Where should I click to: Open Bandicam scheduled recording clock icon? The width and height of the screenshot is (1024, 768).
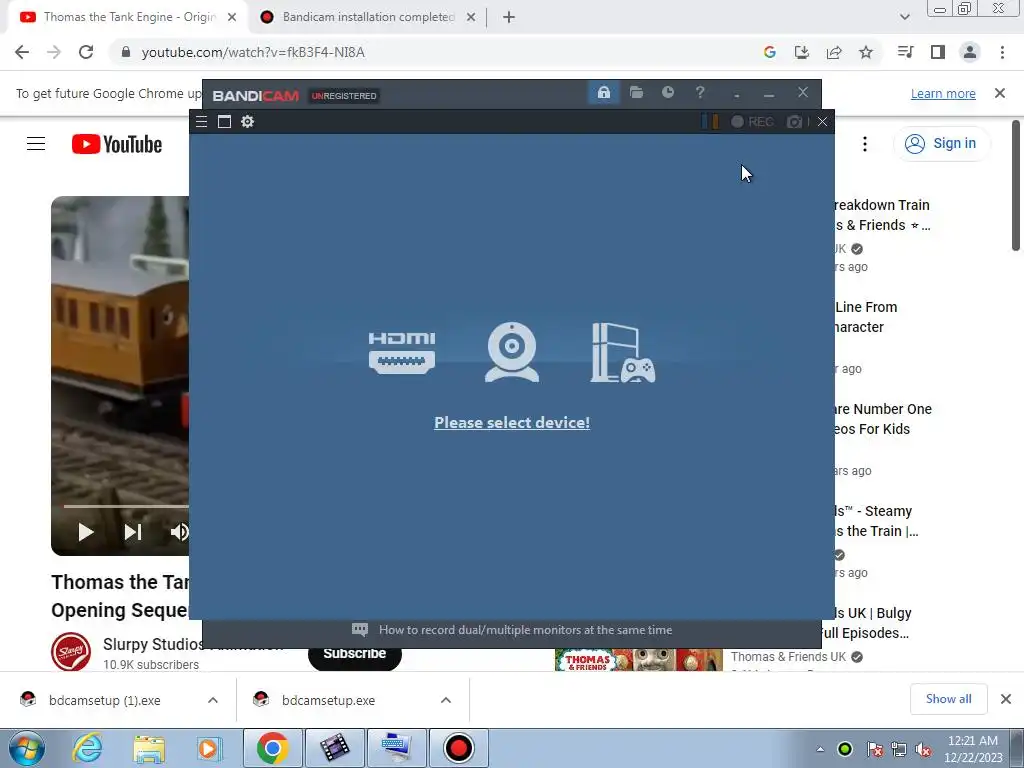click(667, 93)
